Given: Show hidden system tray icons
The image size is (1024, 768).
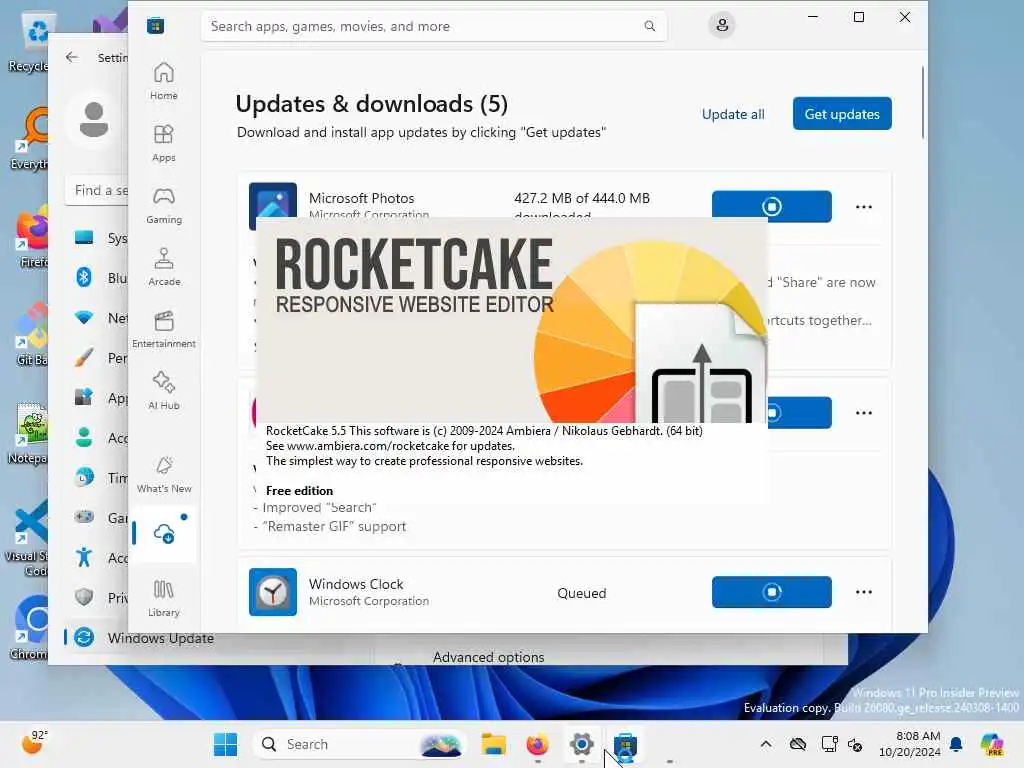Looking at the screenshot, I should click(x=766, y=744).
